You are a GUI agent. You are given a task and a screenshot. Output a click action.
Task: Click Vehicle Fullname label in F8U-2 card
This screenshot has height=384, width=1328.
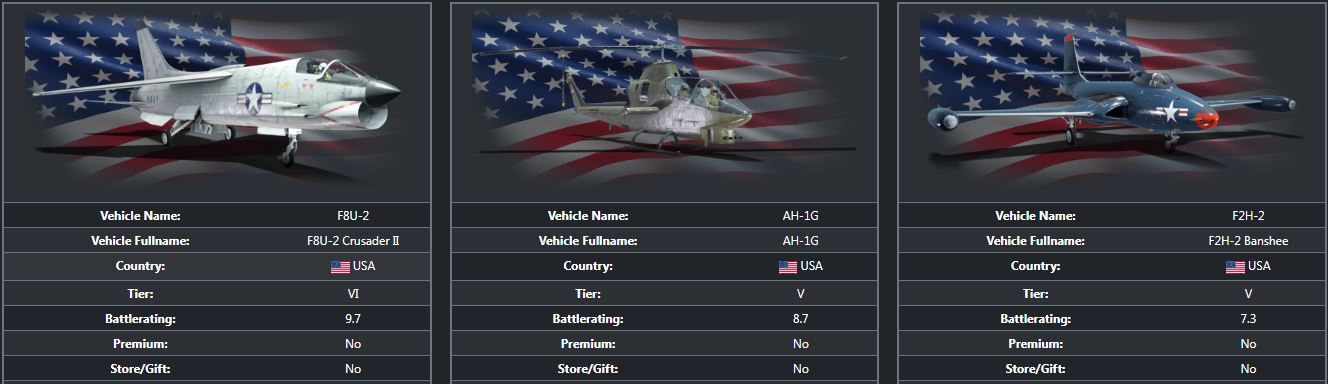click(x=140, y=241)
